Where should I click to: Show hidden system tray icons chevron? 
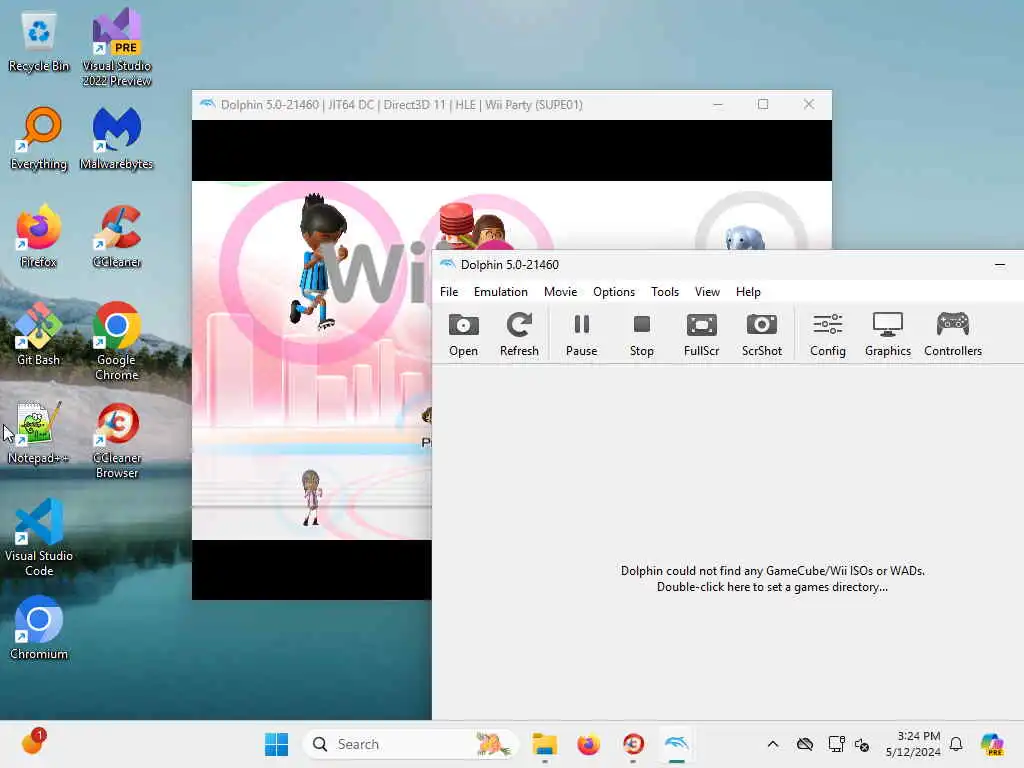(x=773, y=744)
